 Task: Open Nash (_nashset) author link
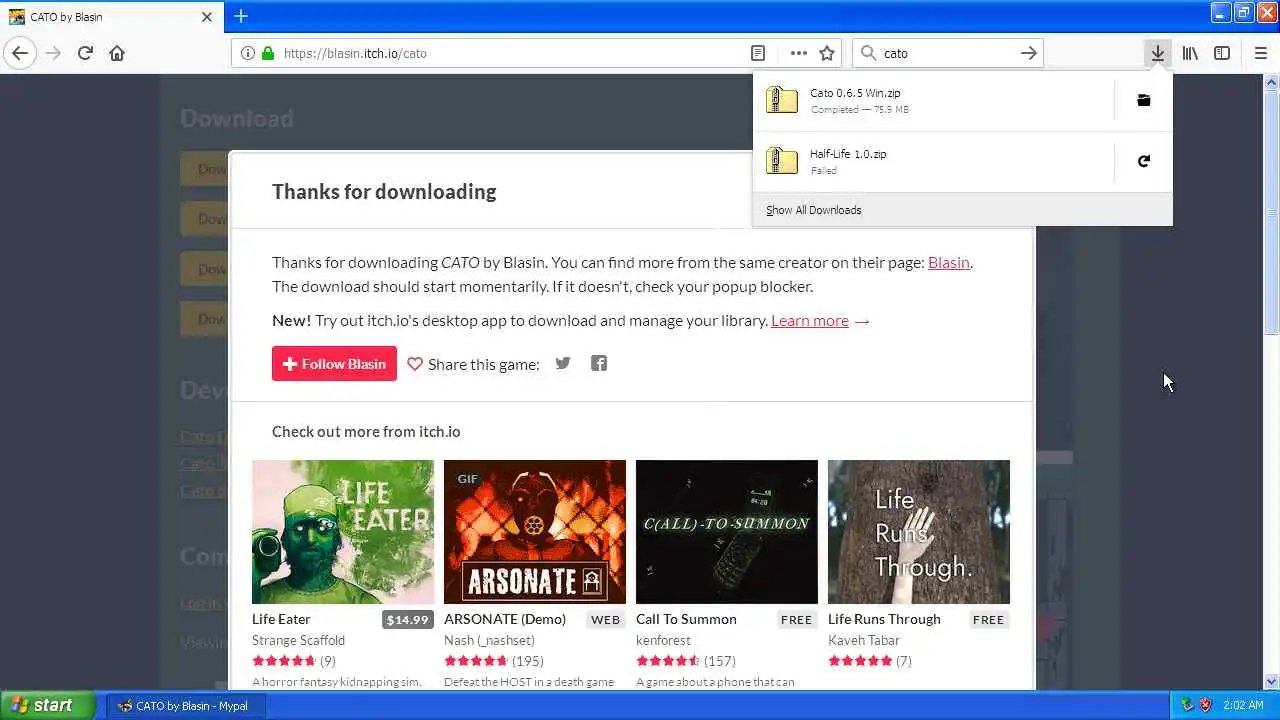click(489, 640)
